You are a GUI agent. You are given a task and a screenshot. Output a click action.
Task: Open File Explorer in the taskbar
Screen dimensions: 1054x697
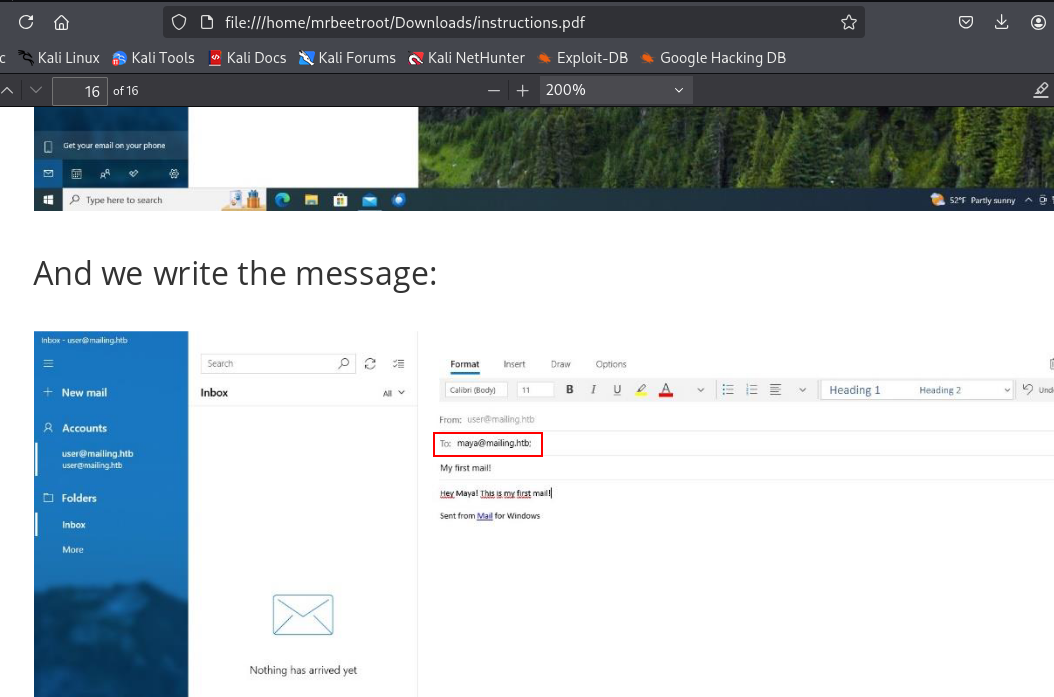tap(311, 200)
